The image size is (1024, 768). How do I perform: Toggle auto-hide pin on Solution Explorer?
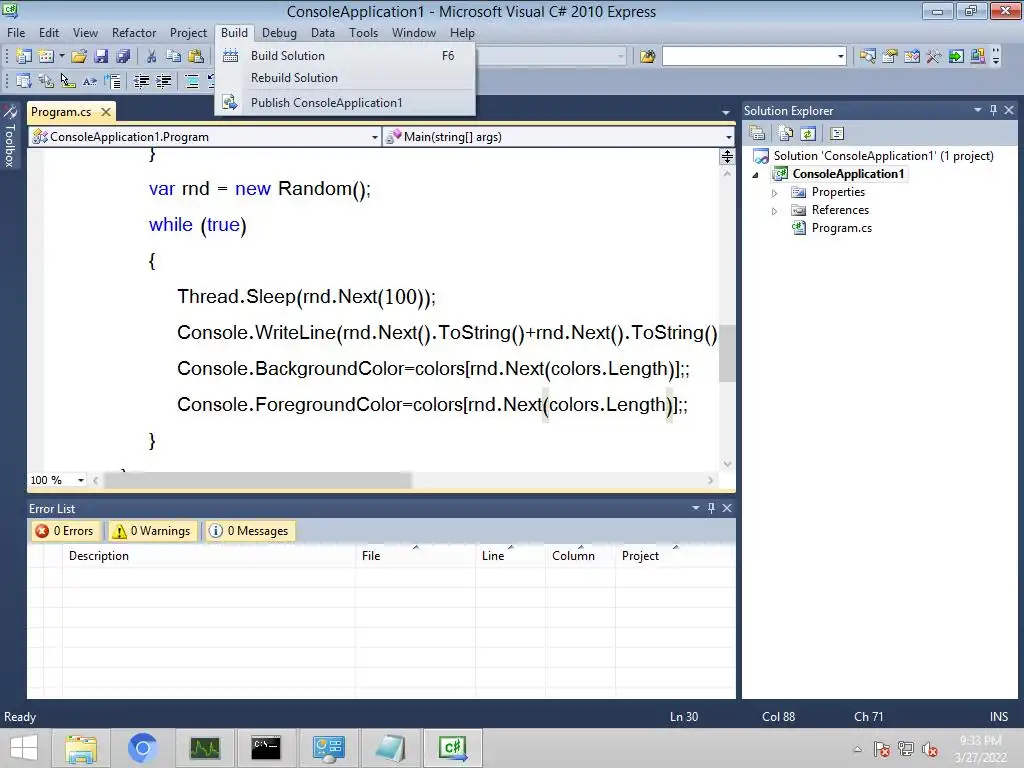click(993, 110)
